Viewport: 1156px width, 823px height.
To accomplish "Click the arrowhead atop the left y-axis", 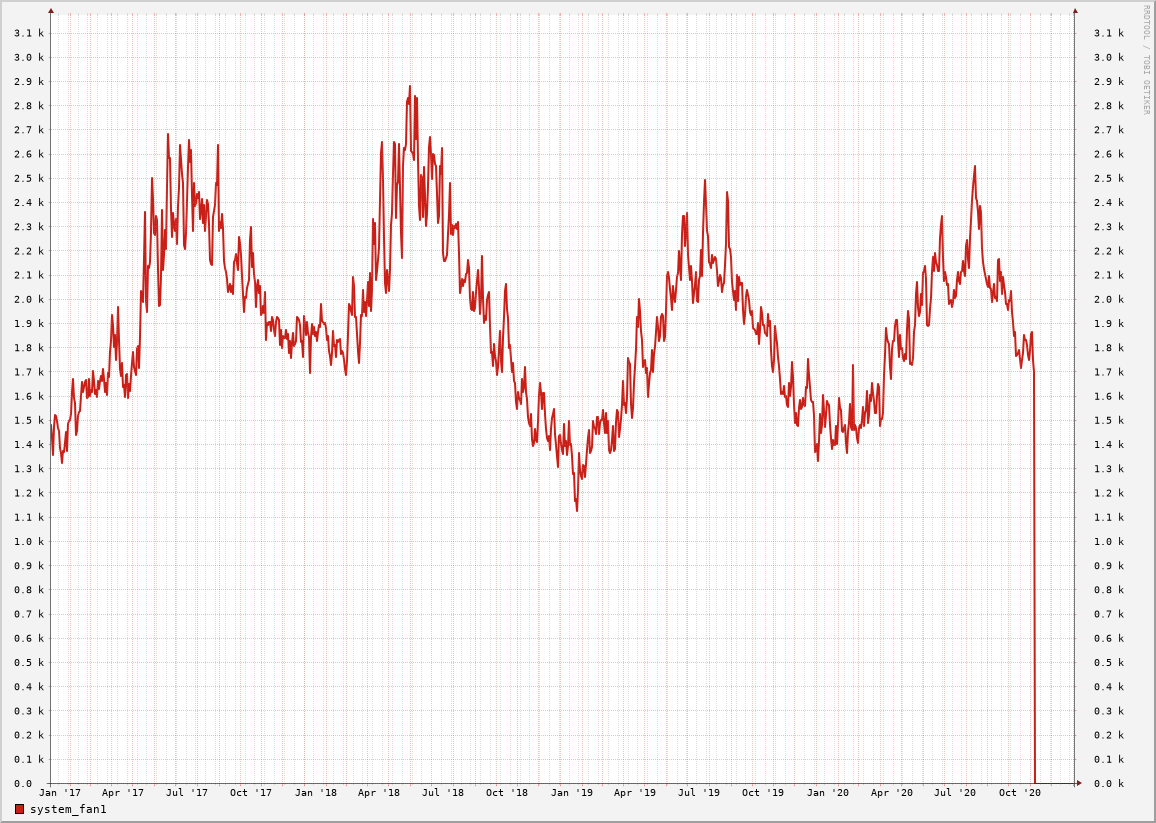I will [x=51, y=11].
